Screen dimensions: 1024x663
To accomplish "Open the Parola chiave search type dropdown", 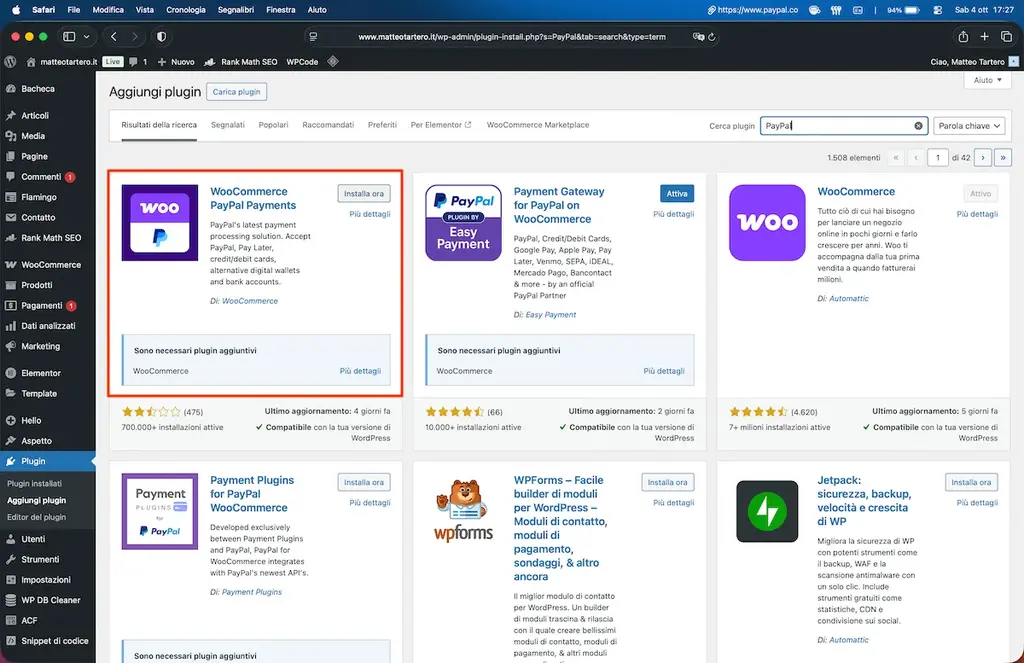I will click(968, 126).
